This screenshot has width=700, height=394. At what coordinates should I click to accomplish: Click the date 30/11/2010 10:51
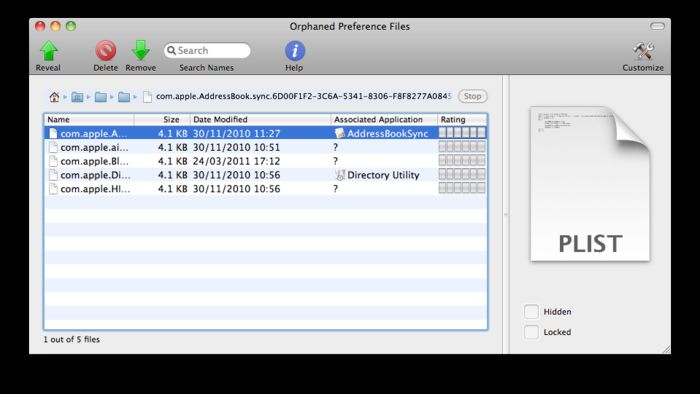point(237,147)
